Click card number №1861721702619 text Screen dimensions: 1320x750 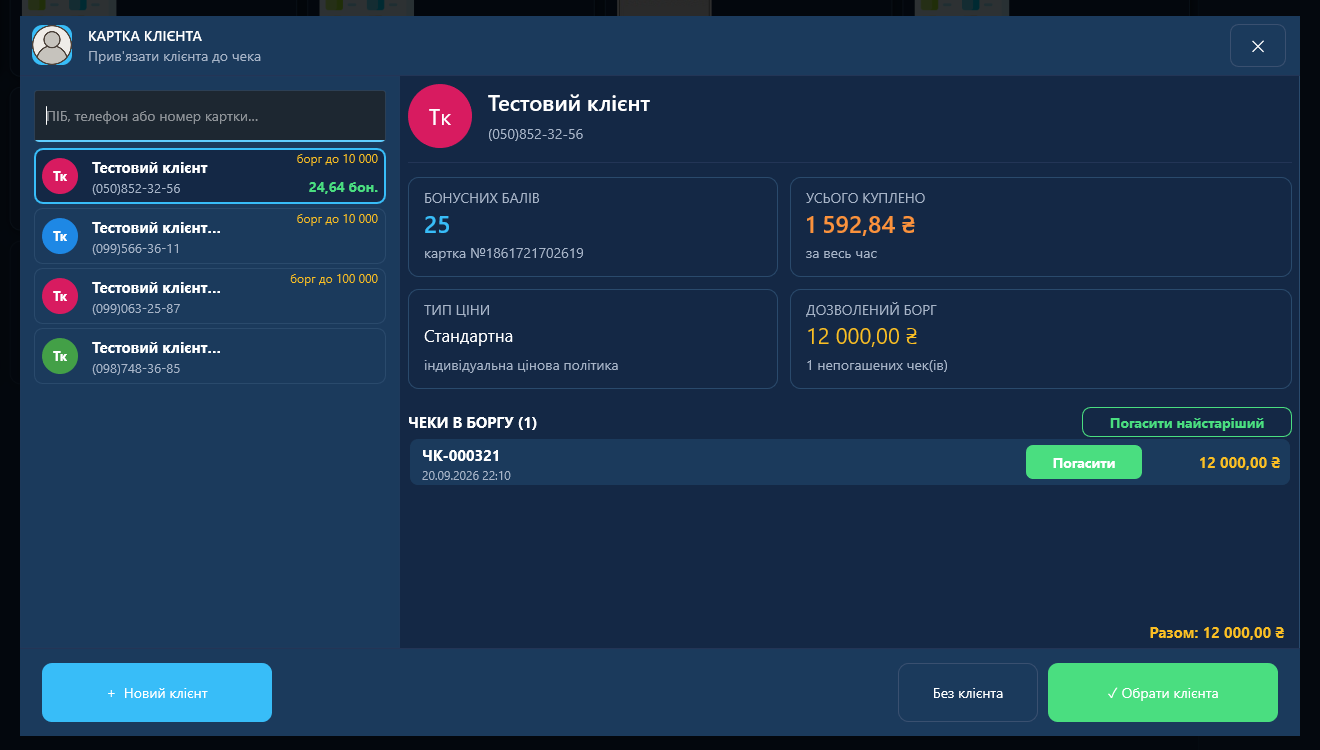click(x=504, y=253)
